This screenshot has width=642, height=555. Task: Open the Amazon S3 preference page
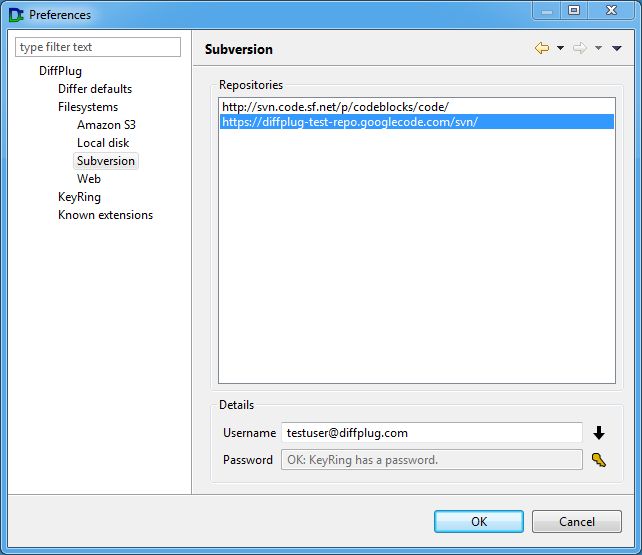106,125
